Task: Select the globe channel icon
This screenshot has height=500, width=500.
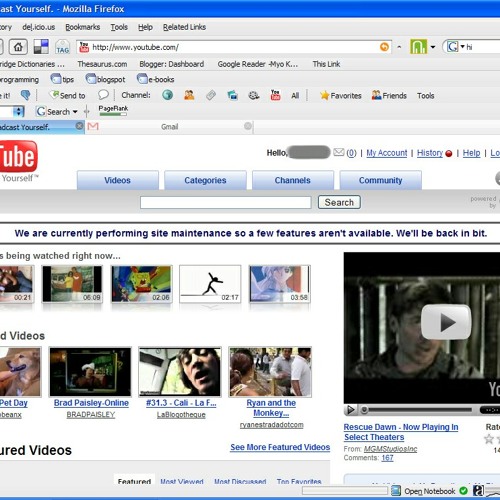Action: click(168, 95)
